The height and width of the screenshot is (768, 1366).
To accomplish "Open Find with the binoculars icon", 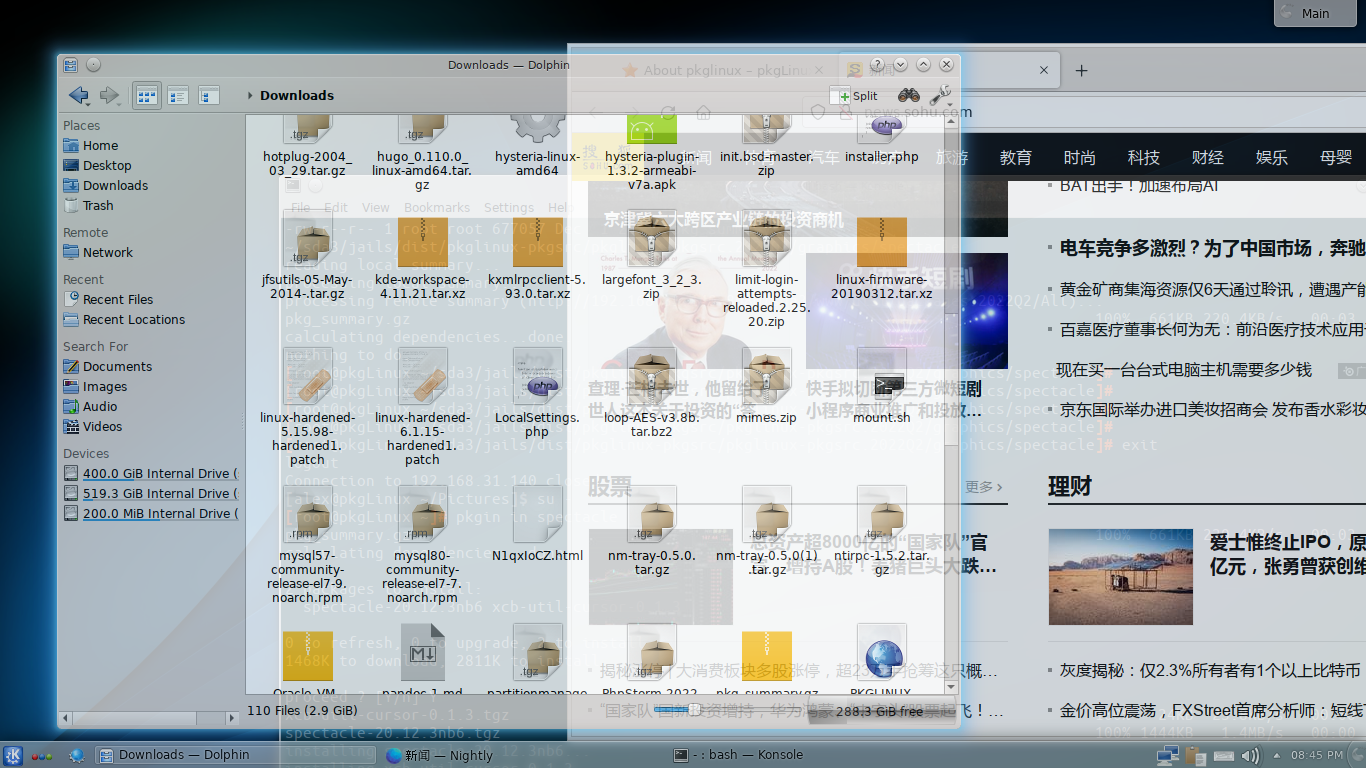I will [908, 96].
